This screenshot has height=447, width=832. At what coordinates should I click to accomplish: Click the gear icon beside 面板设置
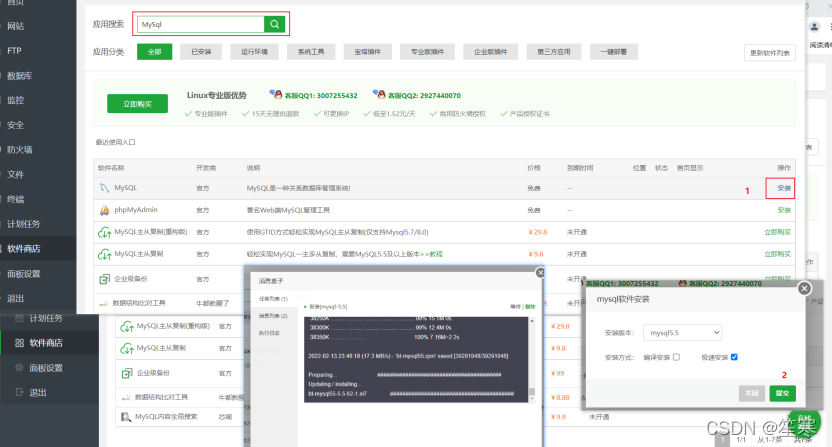20,367
